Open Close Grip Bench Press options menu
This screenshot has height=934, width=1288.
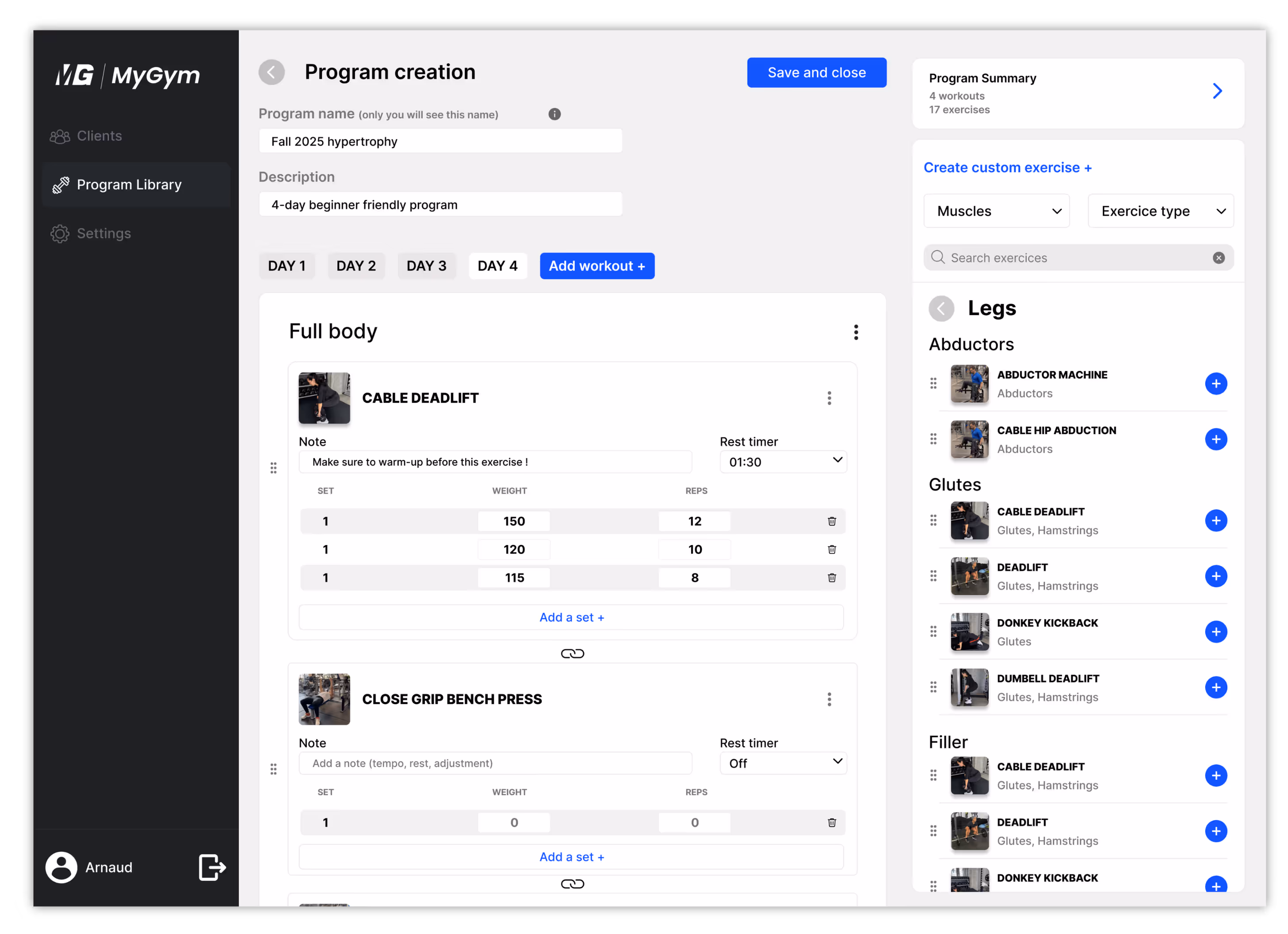[x=829, y=700]
